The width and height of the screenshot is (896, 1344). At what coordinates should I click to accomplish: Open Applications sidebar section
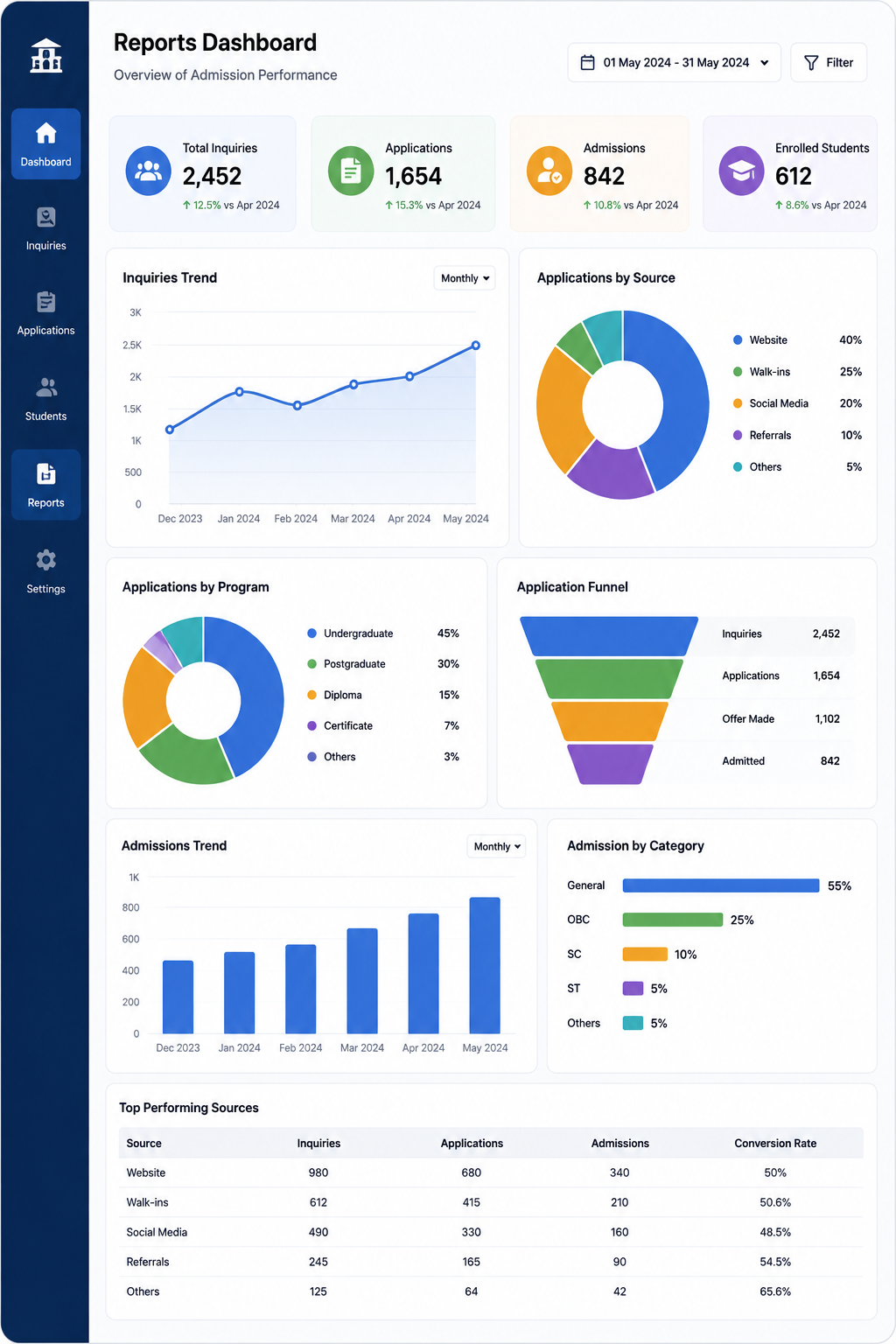45,313
